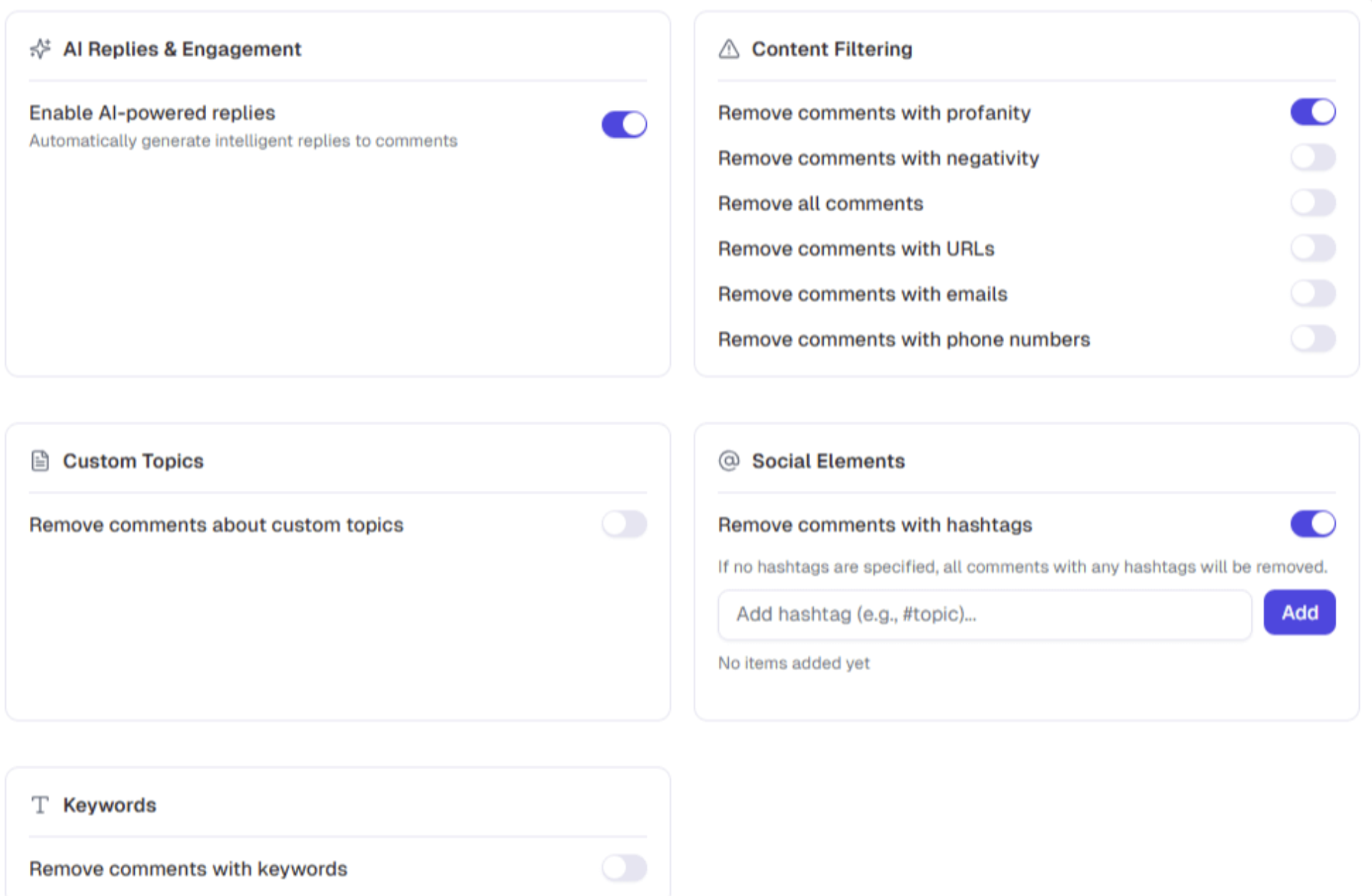Enable removing comments with negativity
Screen dimensions: 1372x896
[x=1313, y=158]
